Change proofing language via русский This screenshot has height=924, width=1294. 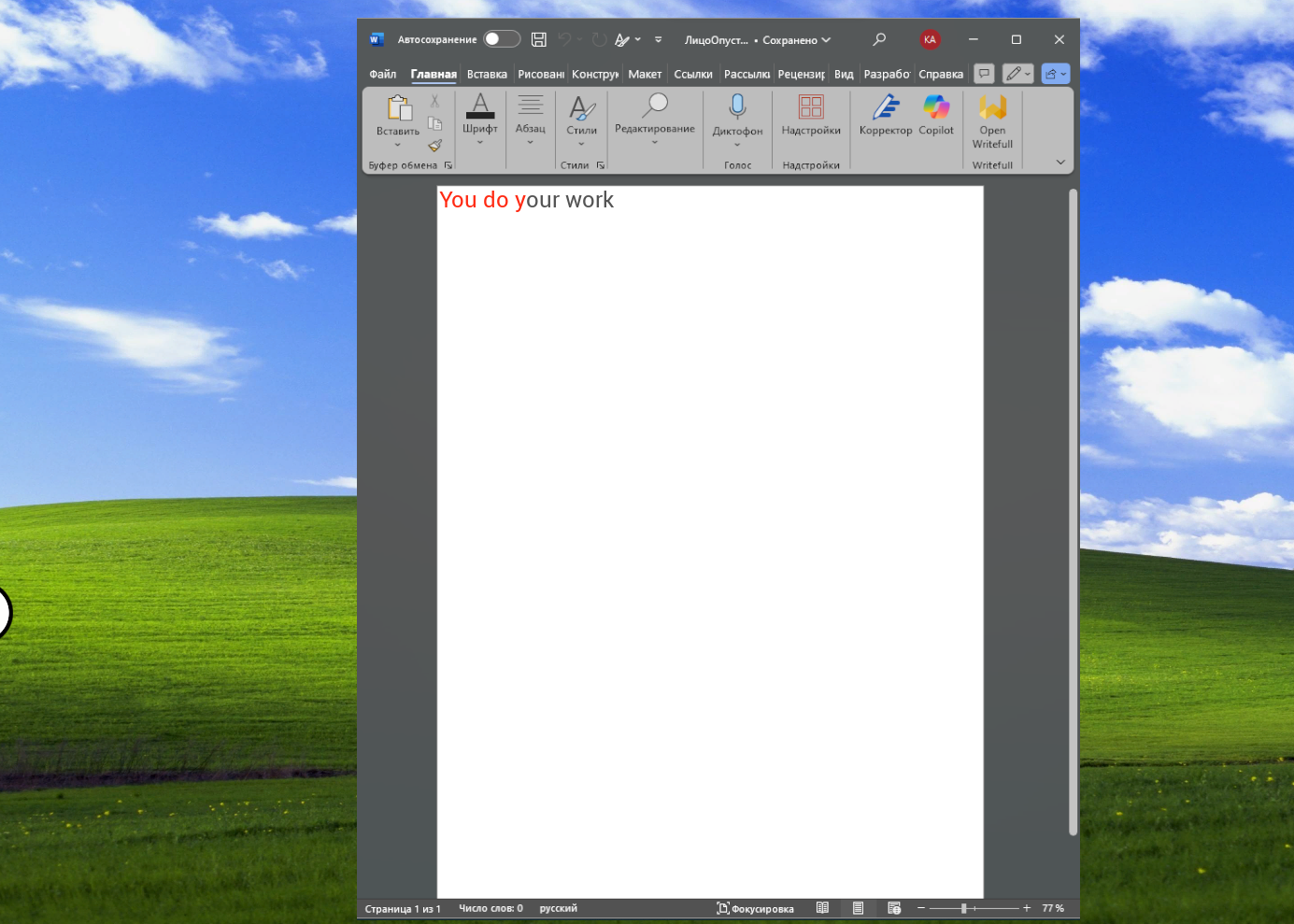pos(559,908)
